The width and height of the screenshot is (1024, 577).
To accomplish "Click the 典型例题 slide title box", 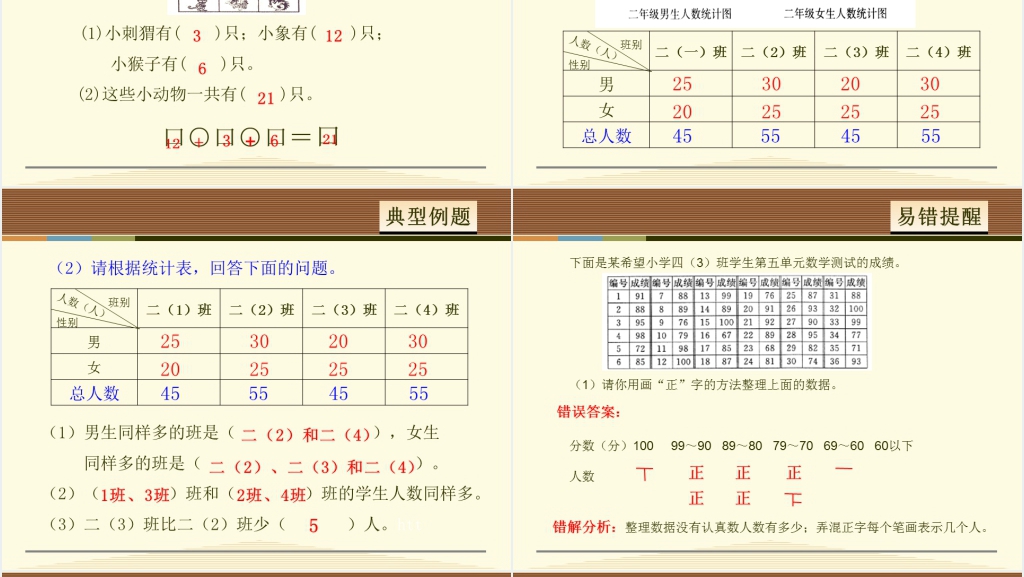I will pyautogui.click(x=428, y=216).
